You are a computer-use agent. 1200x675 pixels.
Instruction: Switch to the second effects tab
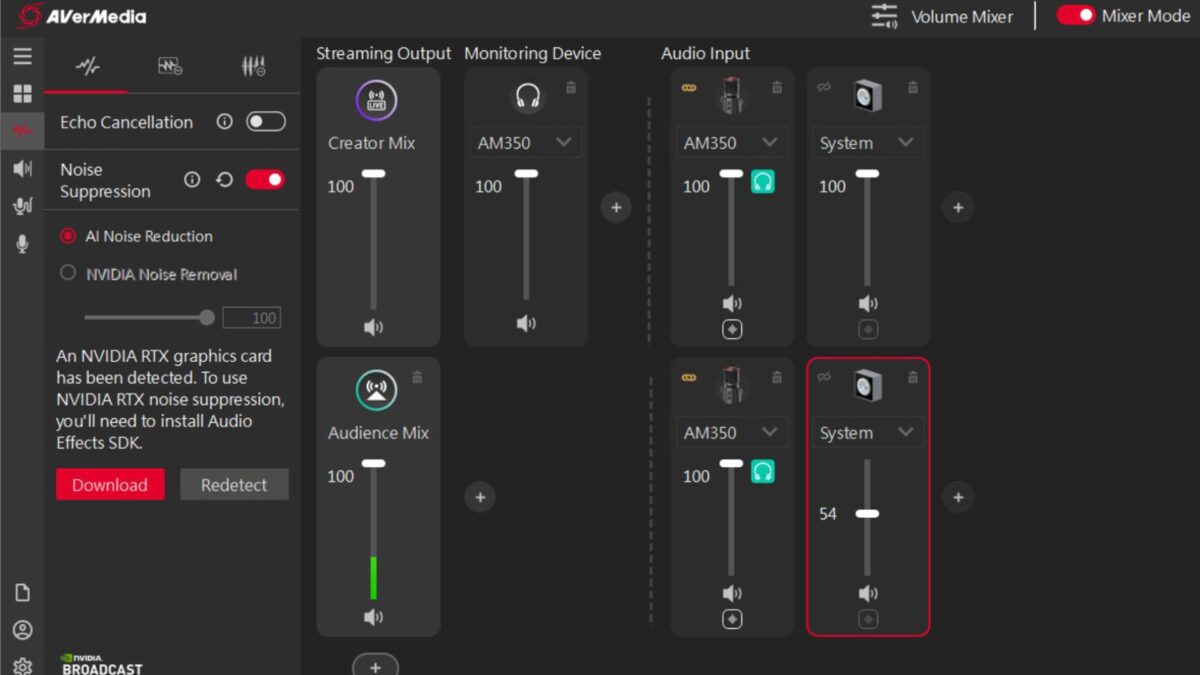tap(170, 67)
